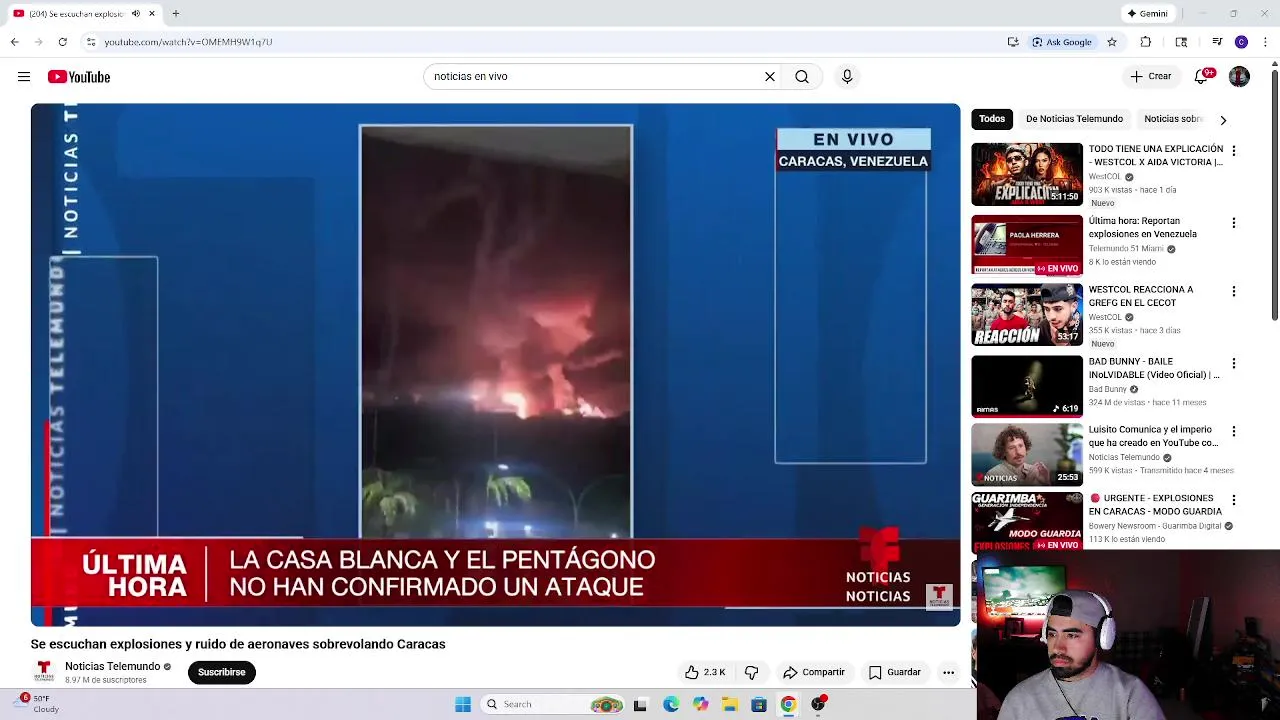This screenshot has width=1280, height=720.
Task: Open the Noticias Telemundo channel name
Action: point(112,666)
